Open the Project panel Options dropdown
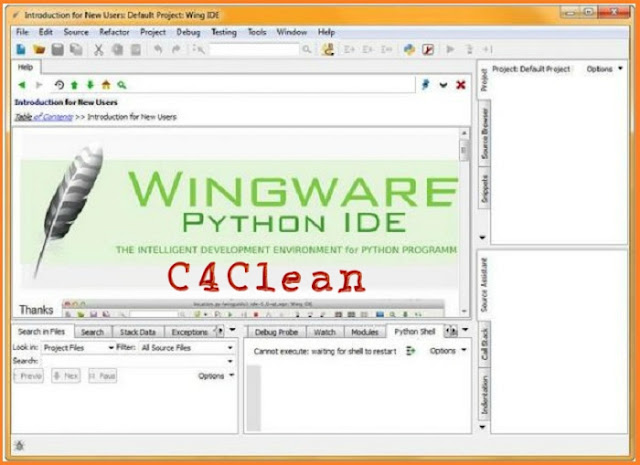 point(605,69)
